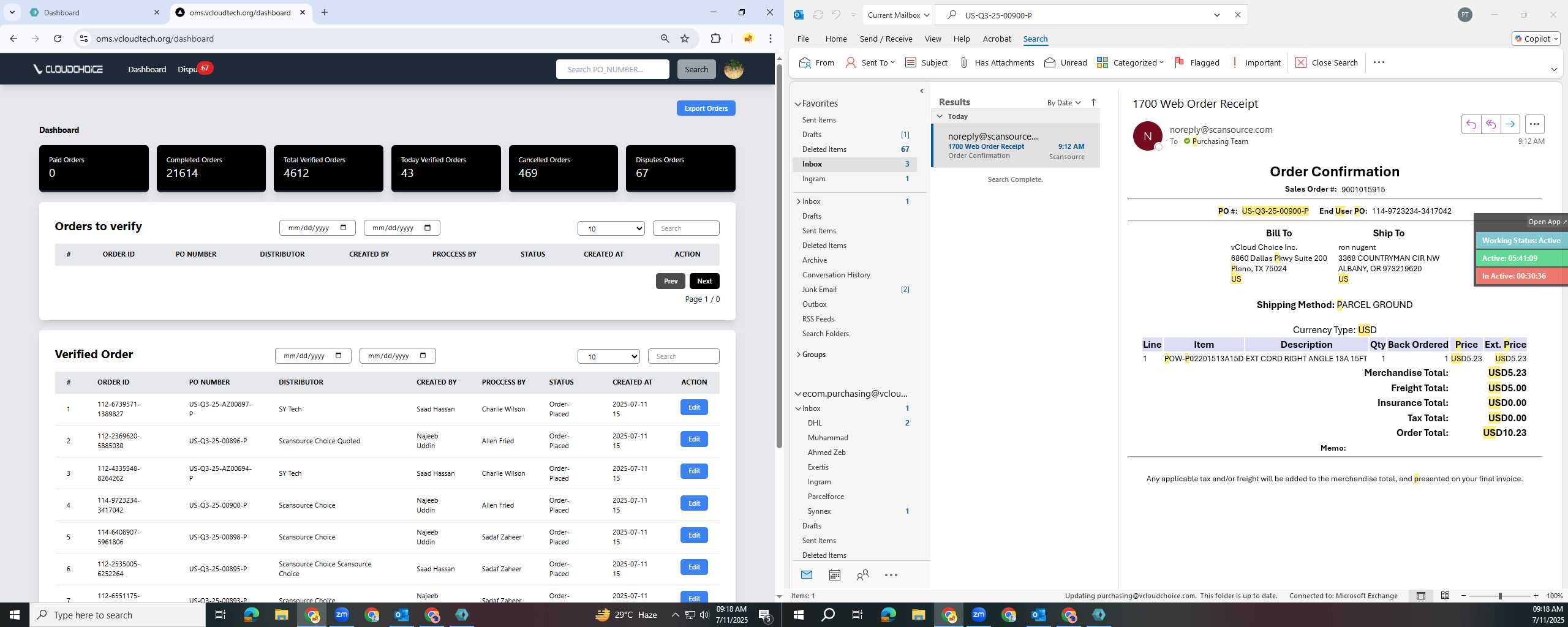Bookmark page with the star icon
Viewport: 1568px width, 627px height.
pyautogui.click(x=685, y=39)
